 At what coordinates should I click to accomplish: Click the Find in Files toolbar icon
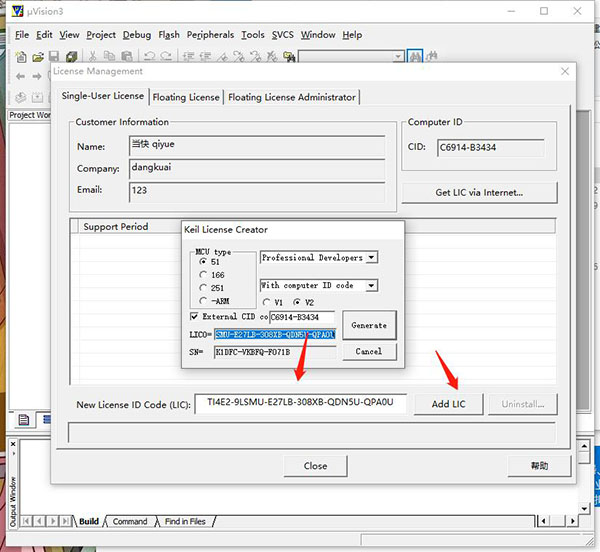(289, 57)
